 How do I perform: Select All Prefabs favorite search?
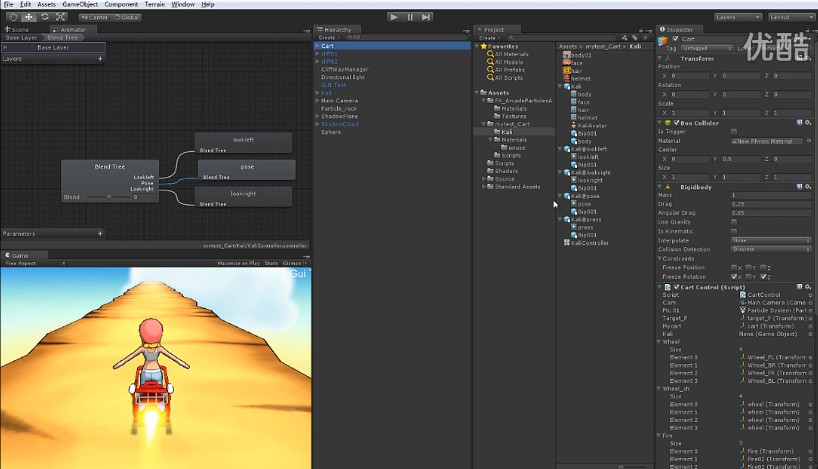coord(506,70)
